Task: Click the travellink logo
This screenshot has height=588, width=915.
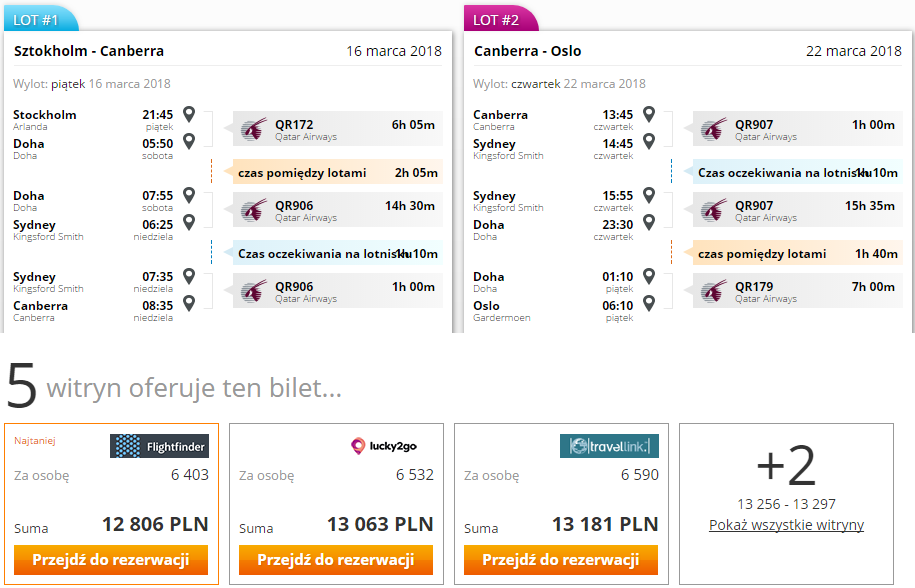Action: pos(609,446)
